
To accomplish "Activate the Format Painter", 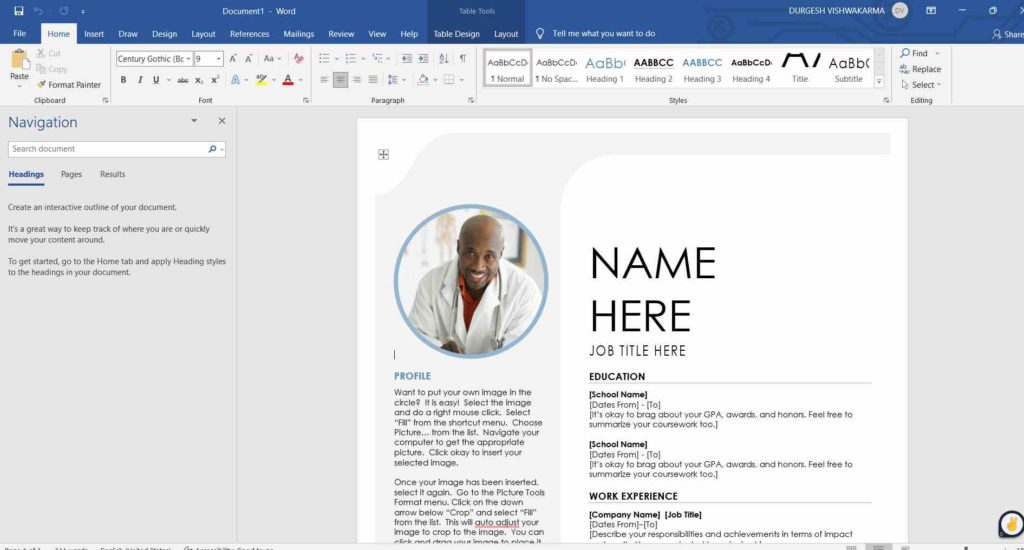I will [69, 85].
